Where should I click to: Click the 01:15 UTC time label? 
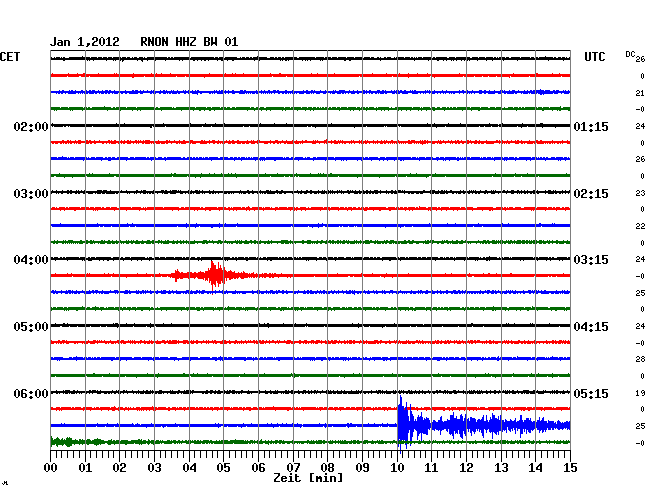[591, 126]
